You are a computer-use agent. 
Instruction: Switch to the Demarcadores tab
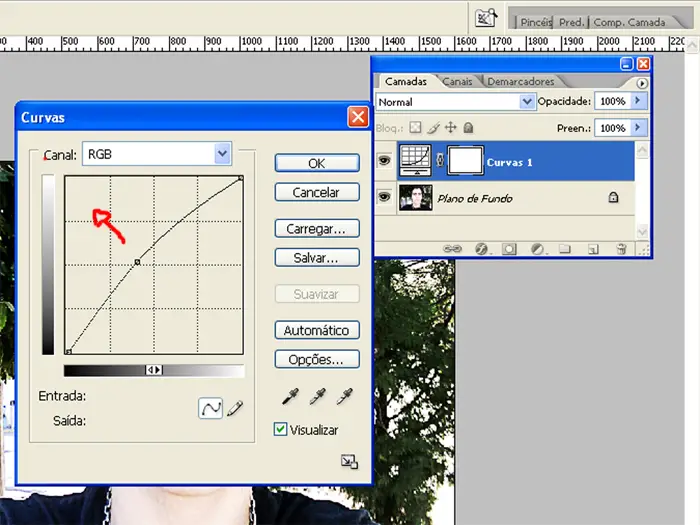(520, 82)
